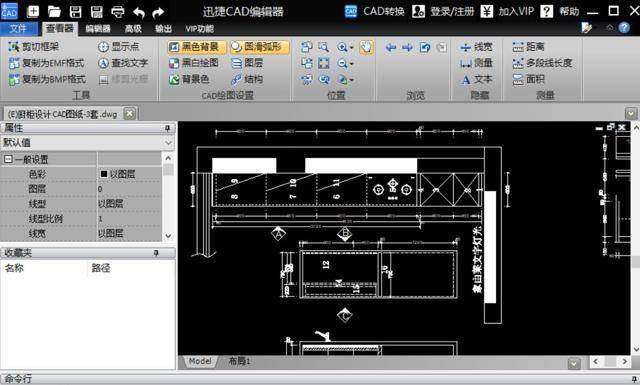Toggle 文本 text visibility

[476, 79]
